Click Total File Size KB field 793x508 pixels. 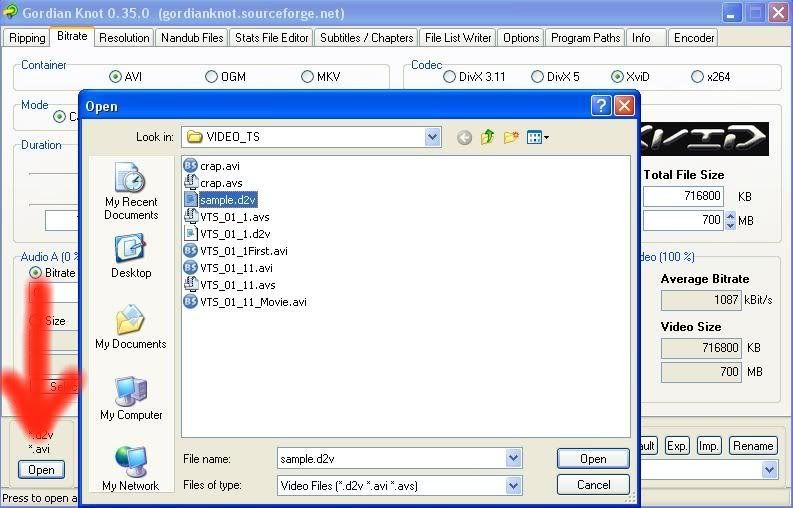coord(683,196)
